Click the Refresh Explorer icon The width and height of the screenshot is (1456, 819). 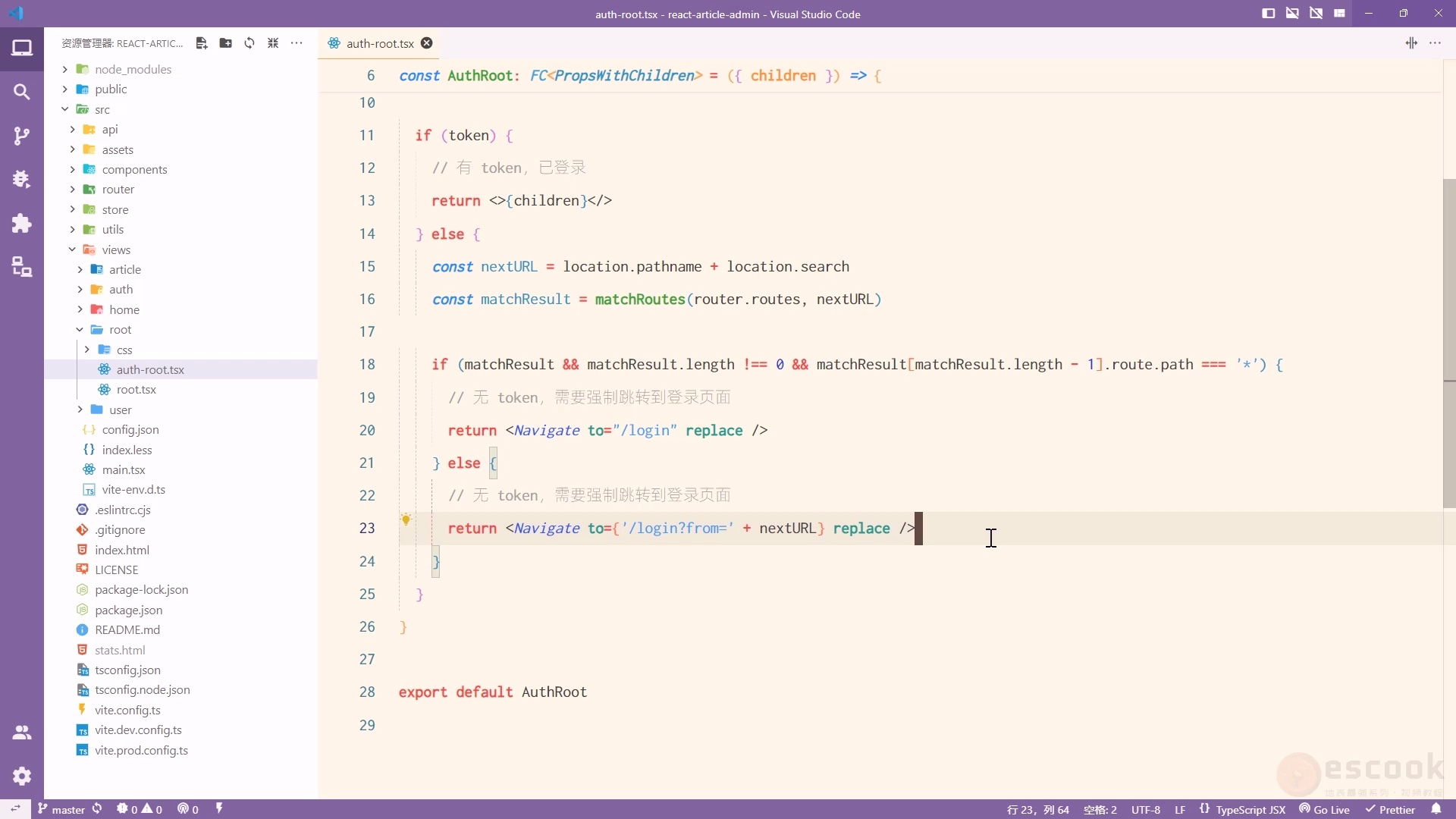pyautogui.click(x=249, y=43)
